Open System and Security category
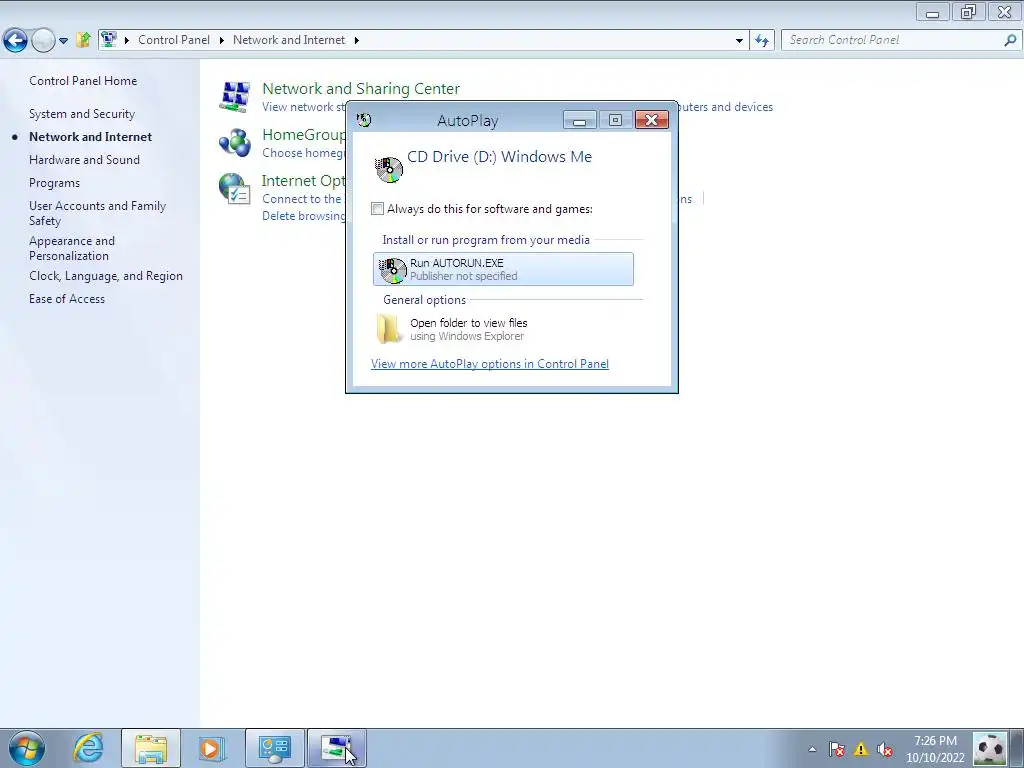This screenshot has height=768, width=1024. 82,114
